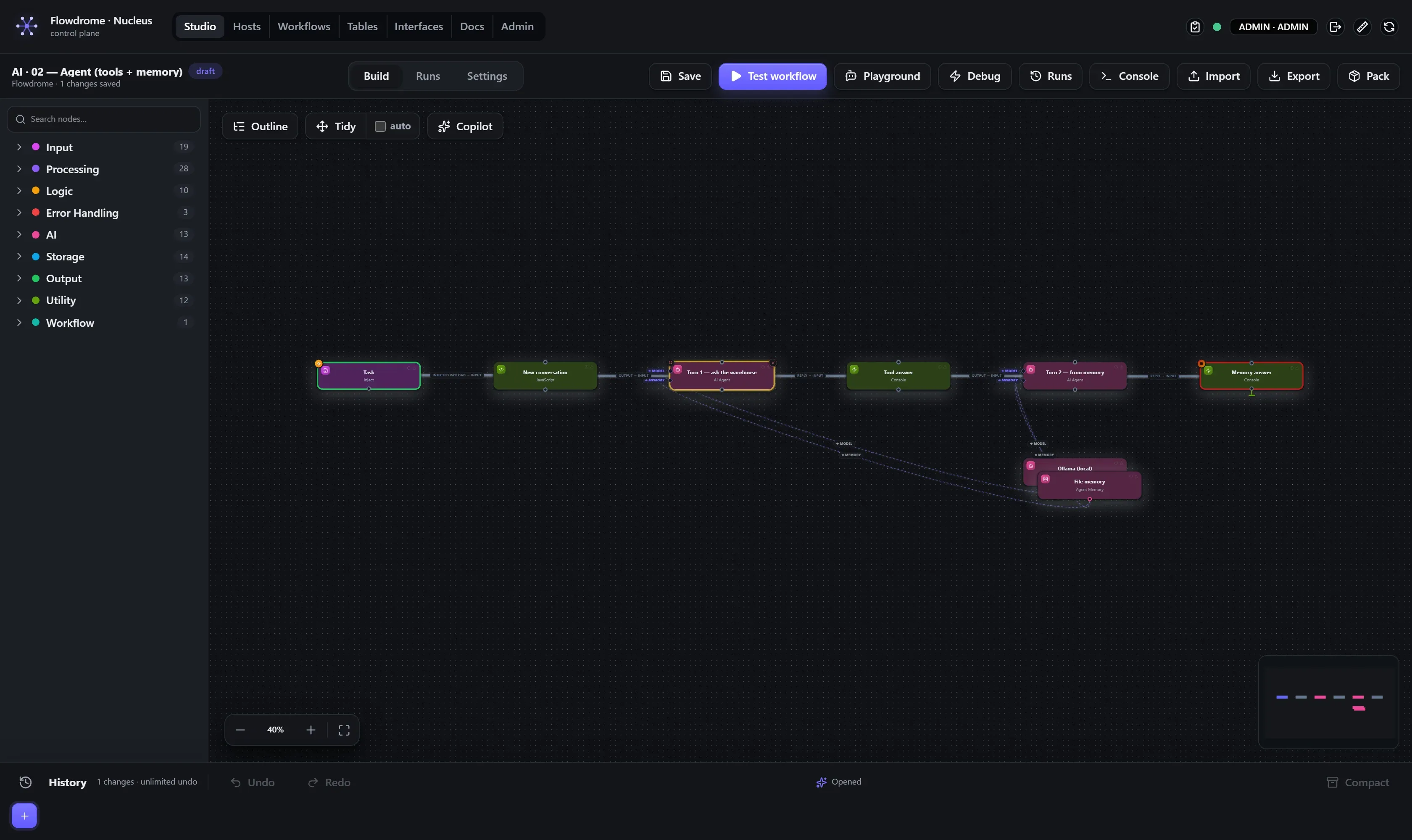Viewport: 1412px width, 840px height.
Task: Click the Runs button in action toolbar
Action: coord(1050,76)
